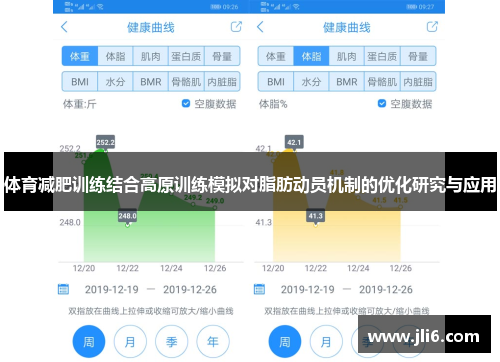Select 骨量 tab on left screen
Screen dimensions: 500x362
point(222,56)
